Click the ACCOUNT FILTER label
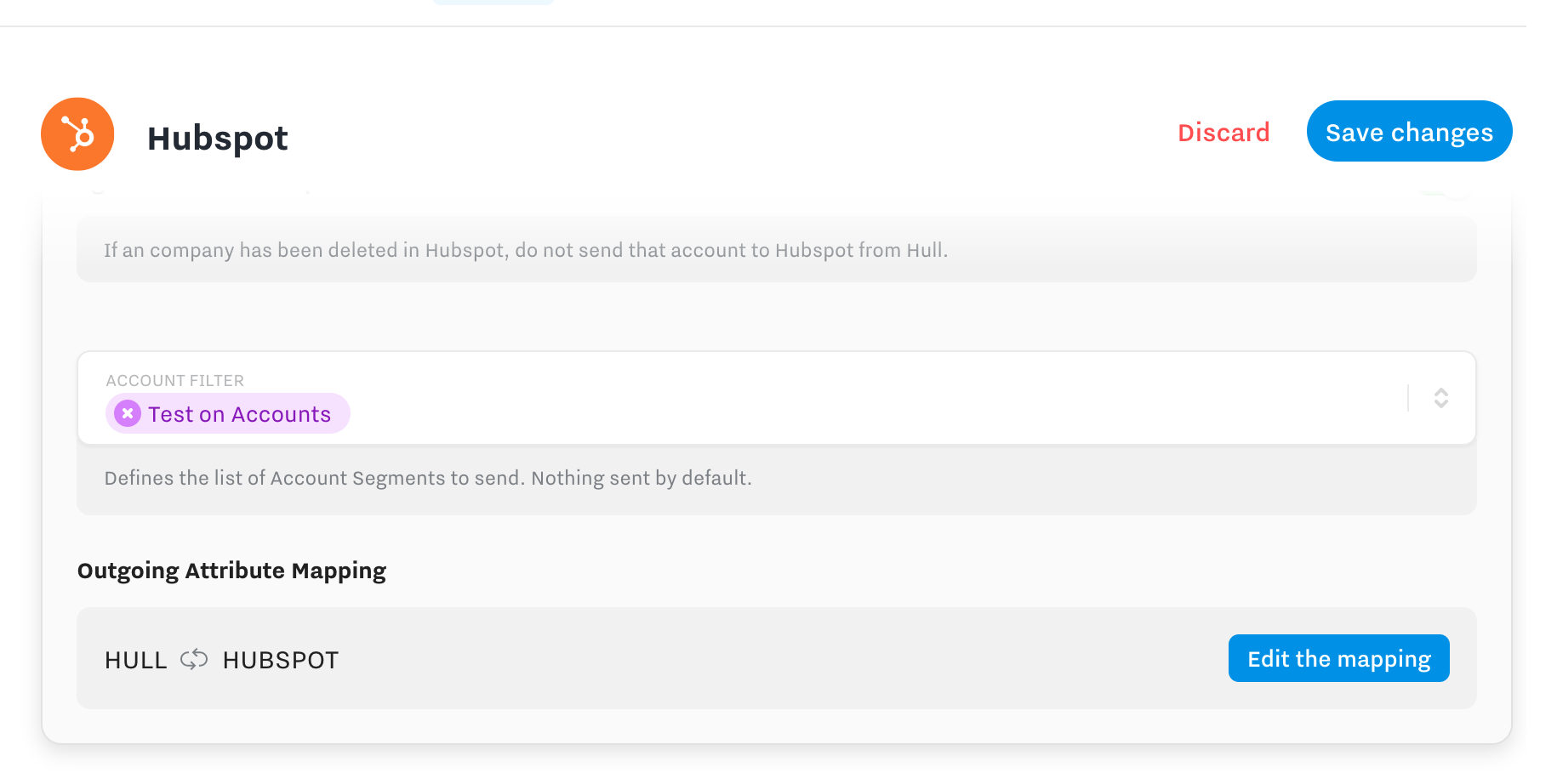Image resolution: width=1557 pixels, height=784 pixels. tap(174, 380)
